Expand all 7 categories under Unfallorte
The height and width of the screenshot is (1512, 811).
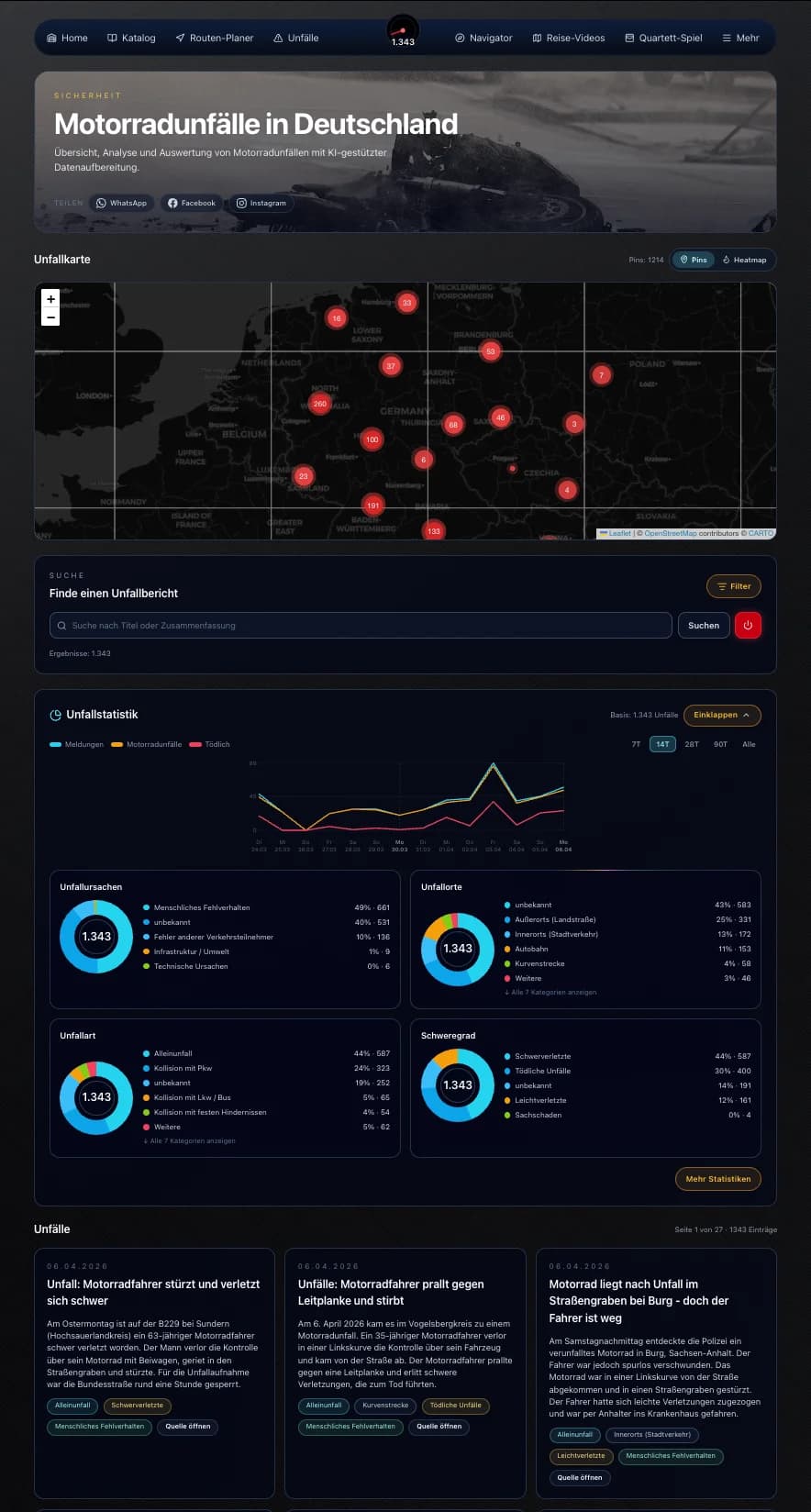[x=550, y=992]
